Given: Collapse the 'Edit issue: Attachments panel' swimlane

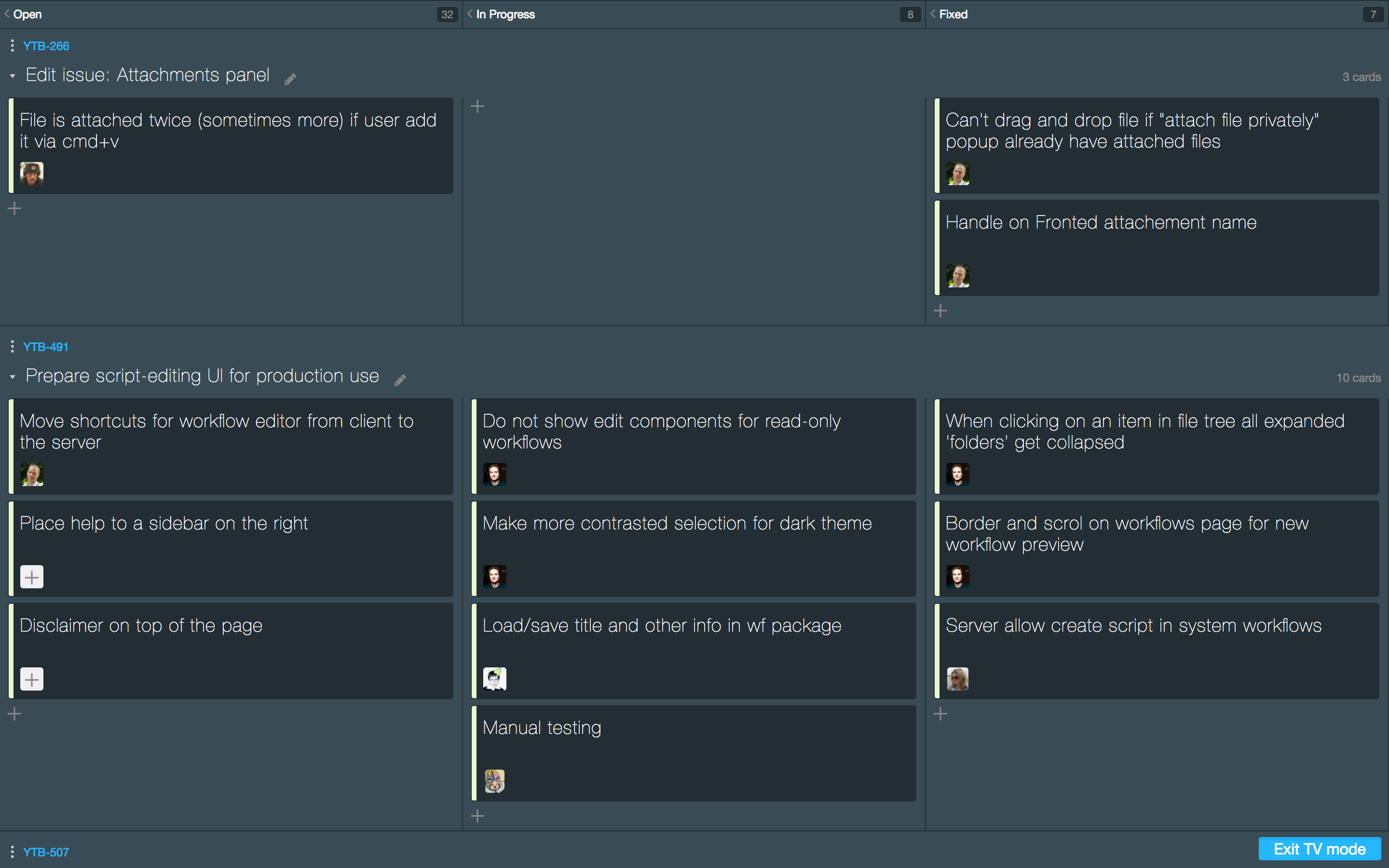Looking at the screenshot, I should pos(13,76).
